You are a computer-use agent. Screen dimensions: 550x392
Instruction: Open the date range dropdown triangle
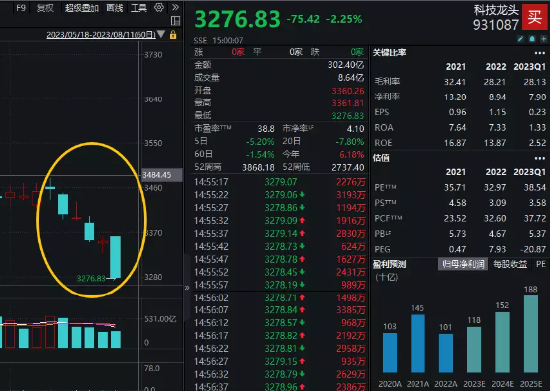161,34
